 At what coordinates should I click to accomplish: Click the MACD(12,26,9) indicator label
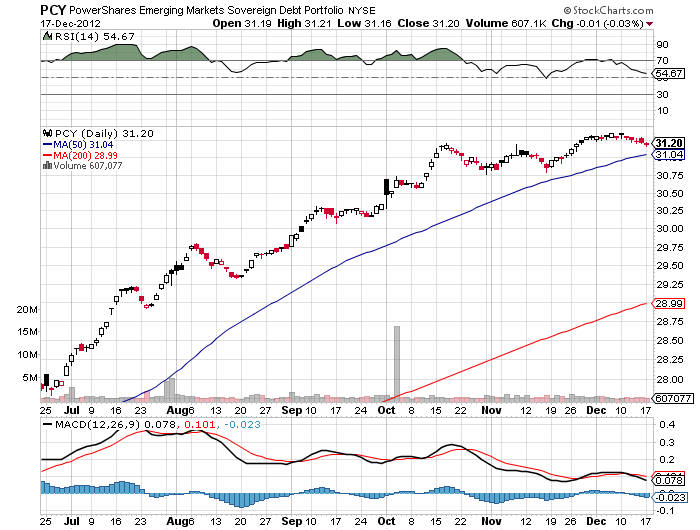tap(97, 424)
